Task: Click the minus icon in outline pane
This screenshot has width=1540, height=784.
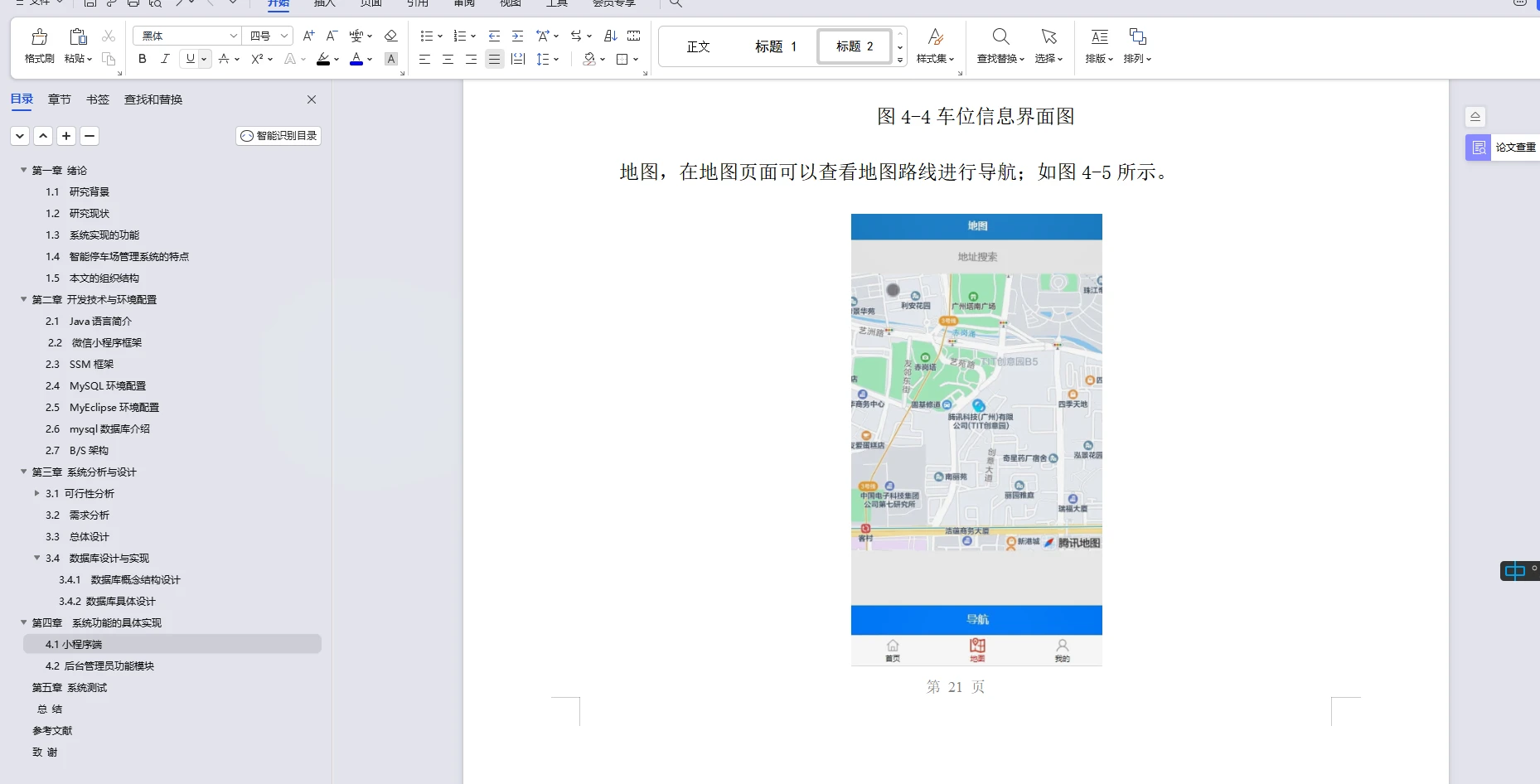Action: [90, 136]
